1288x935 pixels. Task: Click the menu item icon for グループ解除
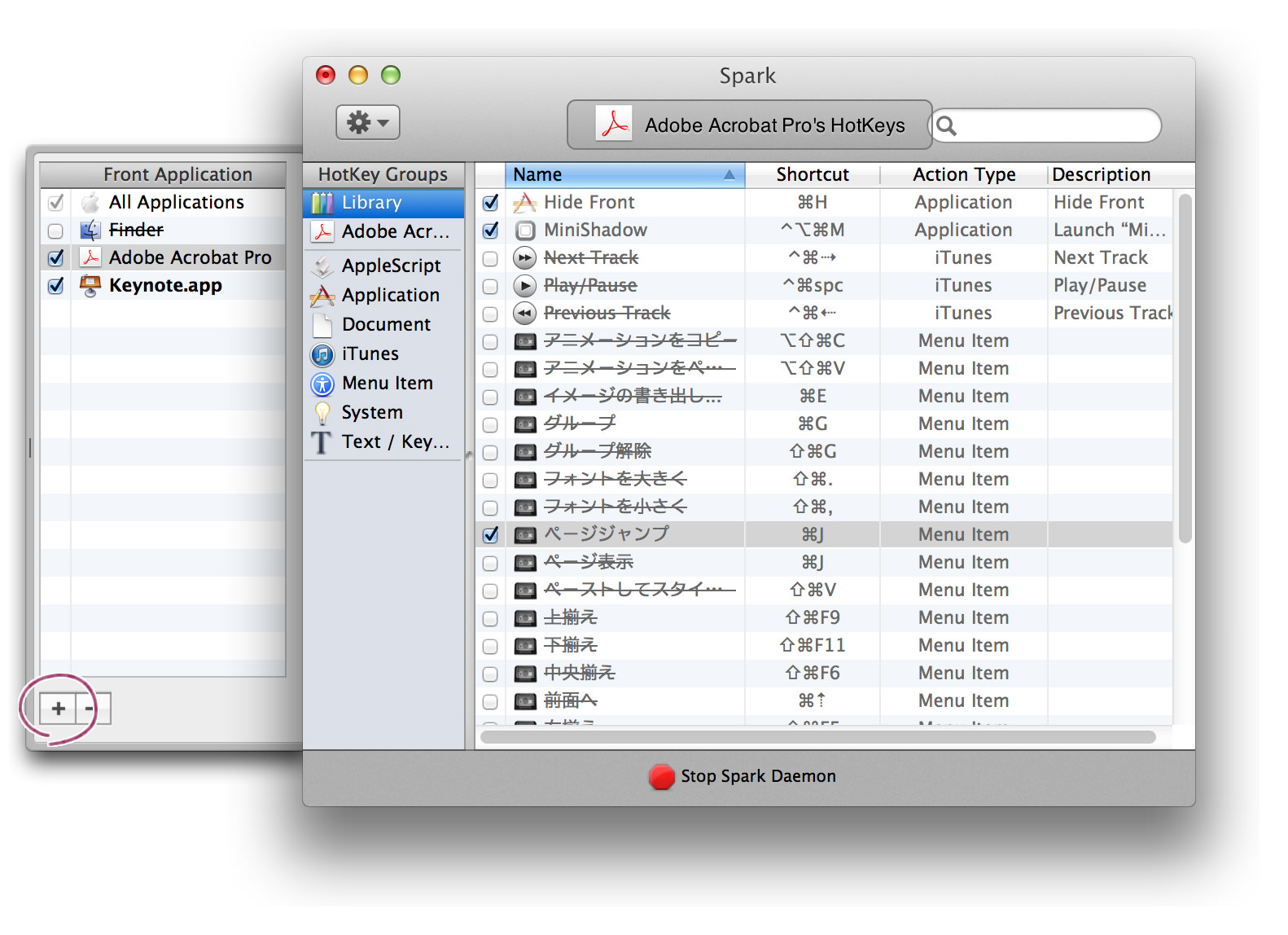point(525,452)
